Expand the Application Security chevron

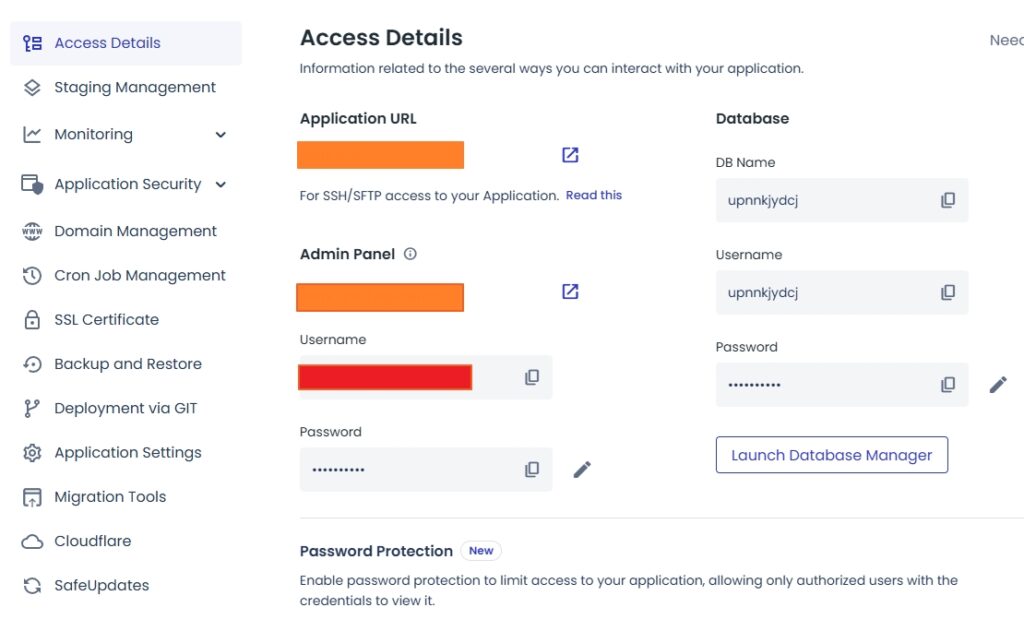tap(221, 184)
